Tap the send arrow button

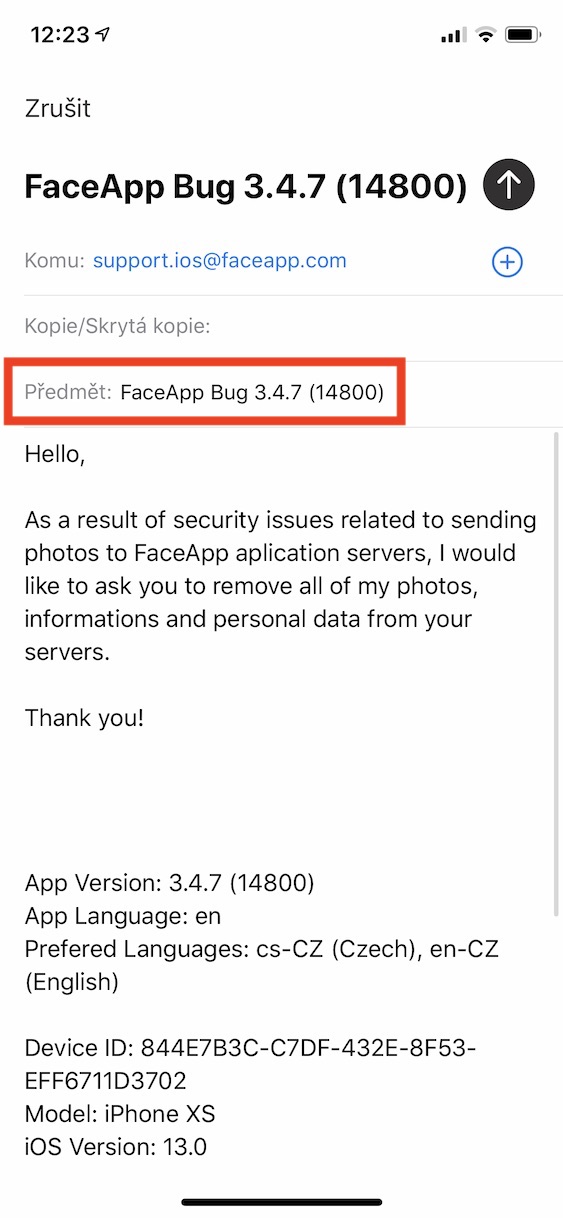click(509, 184)
